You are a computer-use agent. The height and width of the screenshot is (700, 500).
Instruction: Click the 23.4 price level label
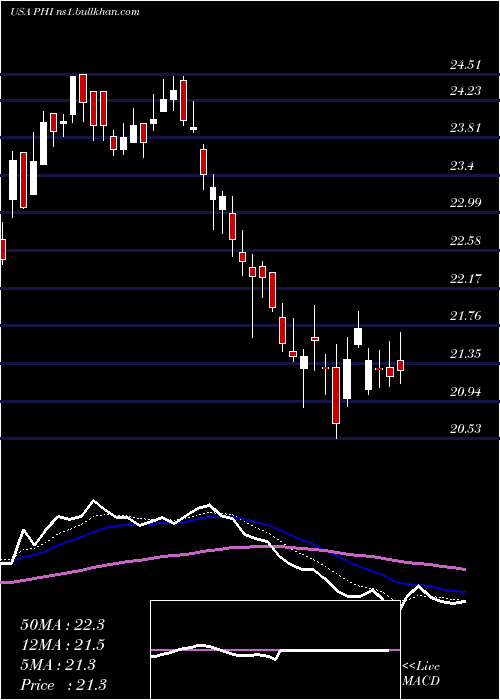click(462, 166)
